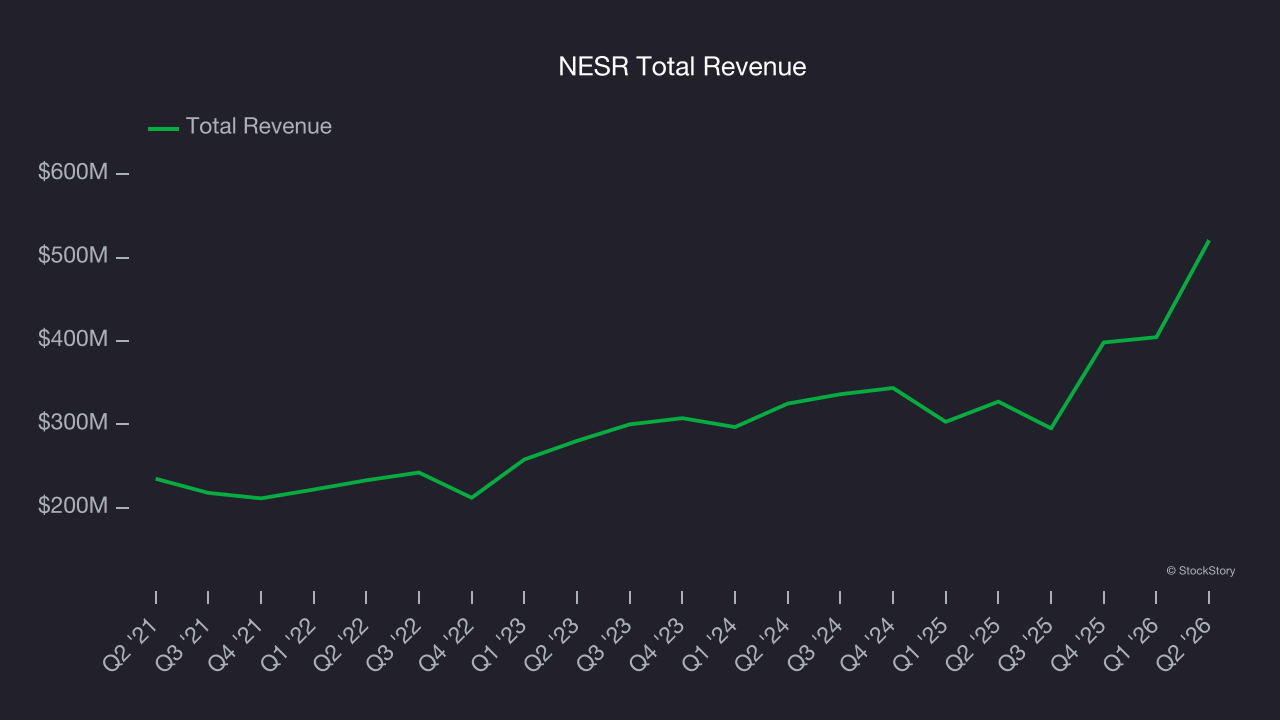
Task: Click the revenue line peak at Q2 '26
Action: [1209, 241]
